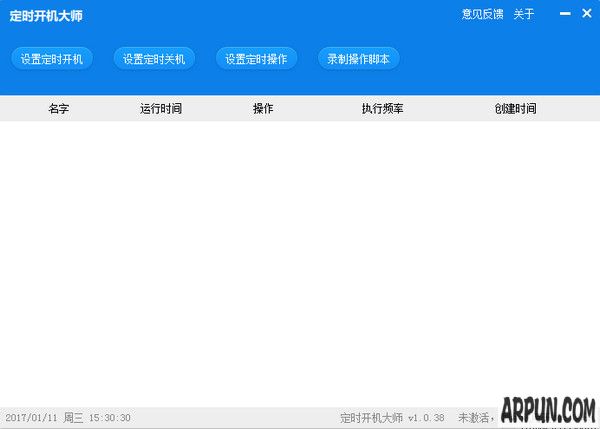Viewport: 600px width, 429px height.
Task: Start 录制操作脚本 recording
Action: [359, 59]
